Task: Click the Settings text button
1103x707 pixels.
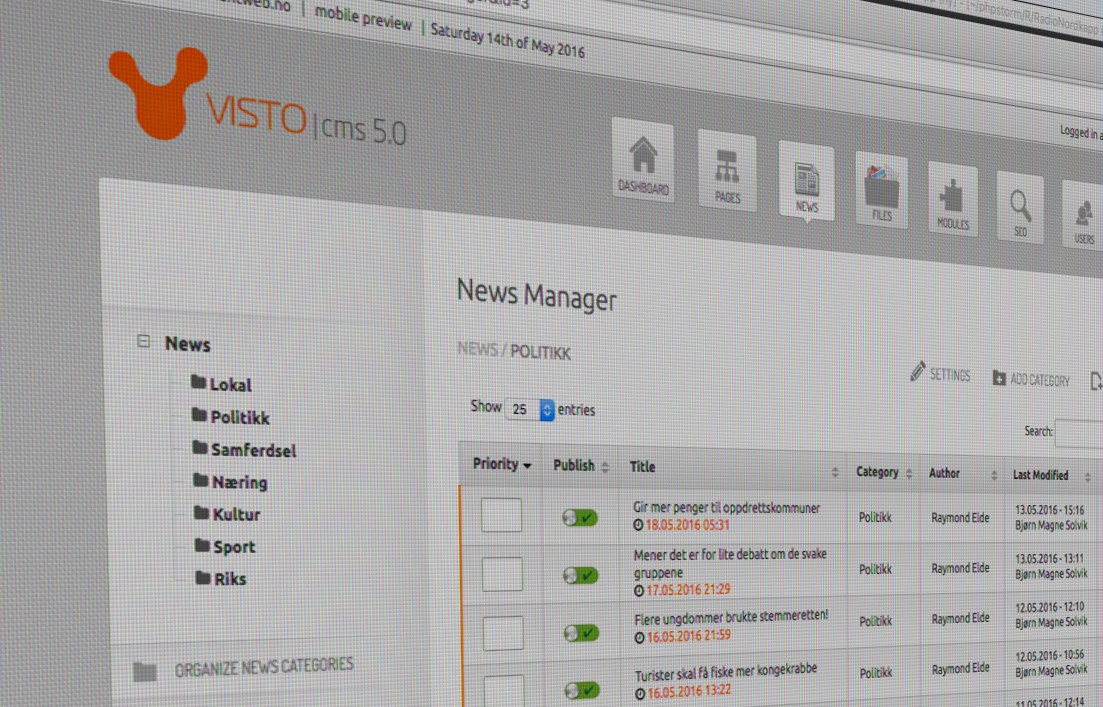Action: coord(950,375)
